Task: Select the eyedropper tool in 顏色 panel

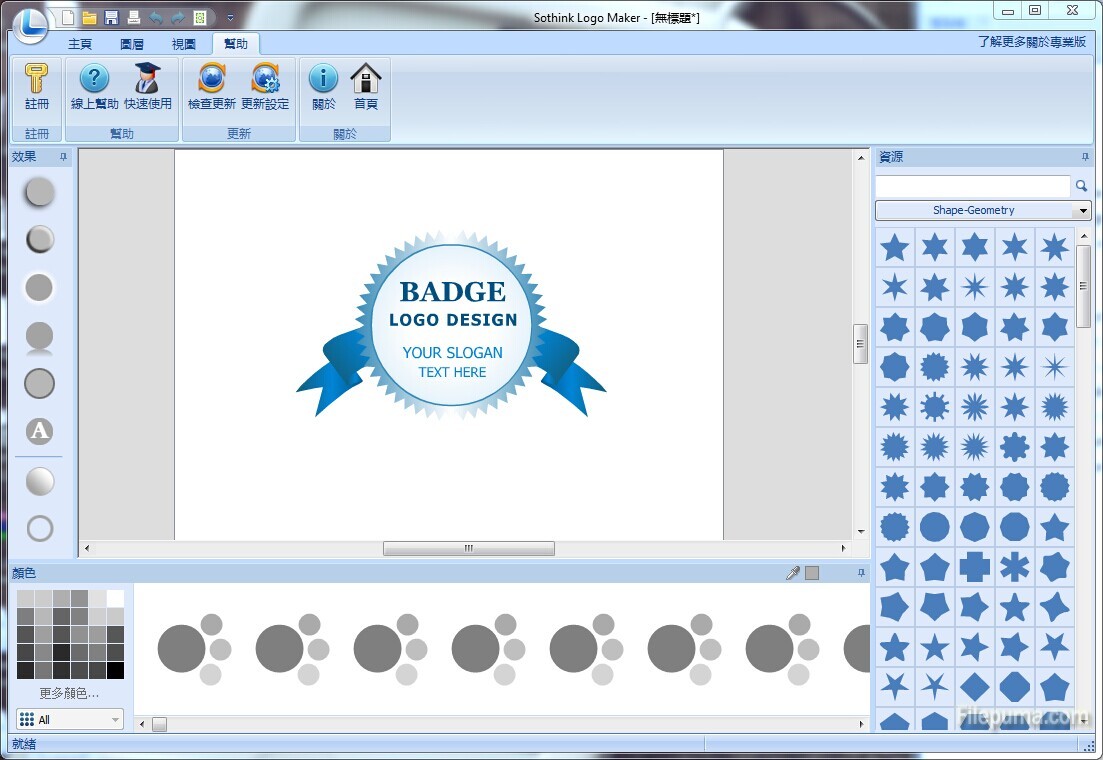Action: [x=793, y=573]
